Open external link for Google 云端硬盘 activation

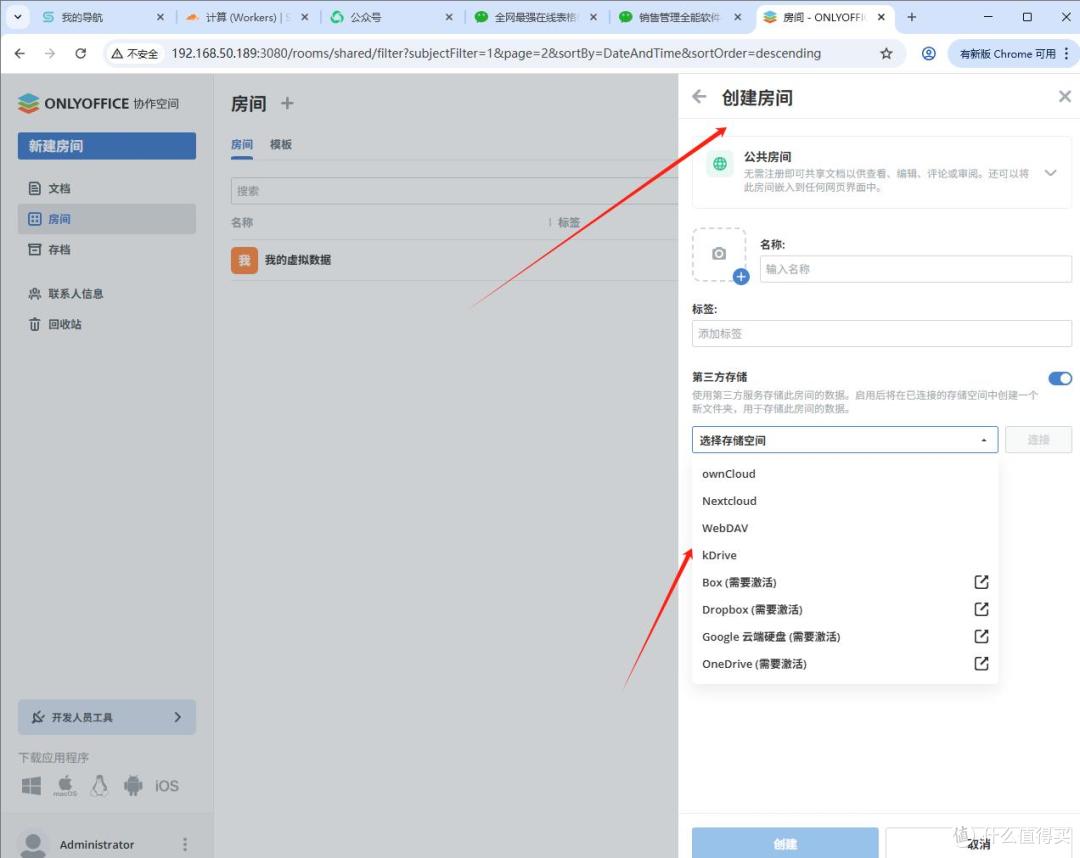(x=981, y=636)
